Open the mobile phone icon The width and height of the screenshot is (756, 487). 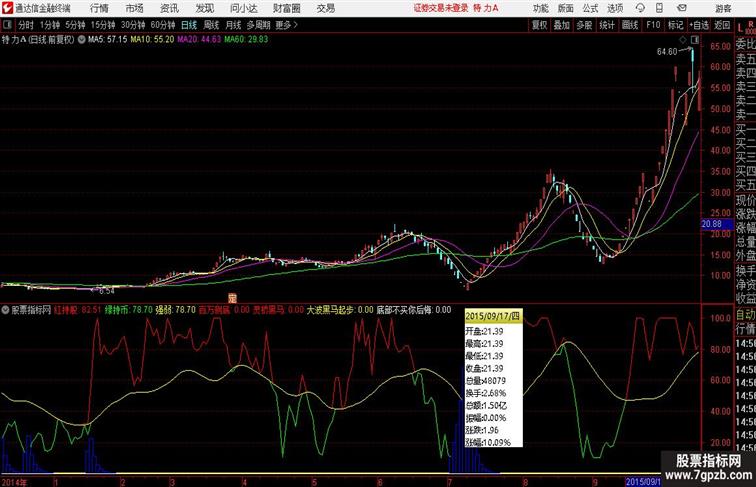[660, 8]
